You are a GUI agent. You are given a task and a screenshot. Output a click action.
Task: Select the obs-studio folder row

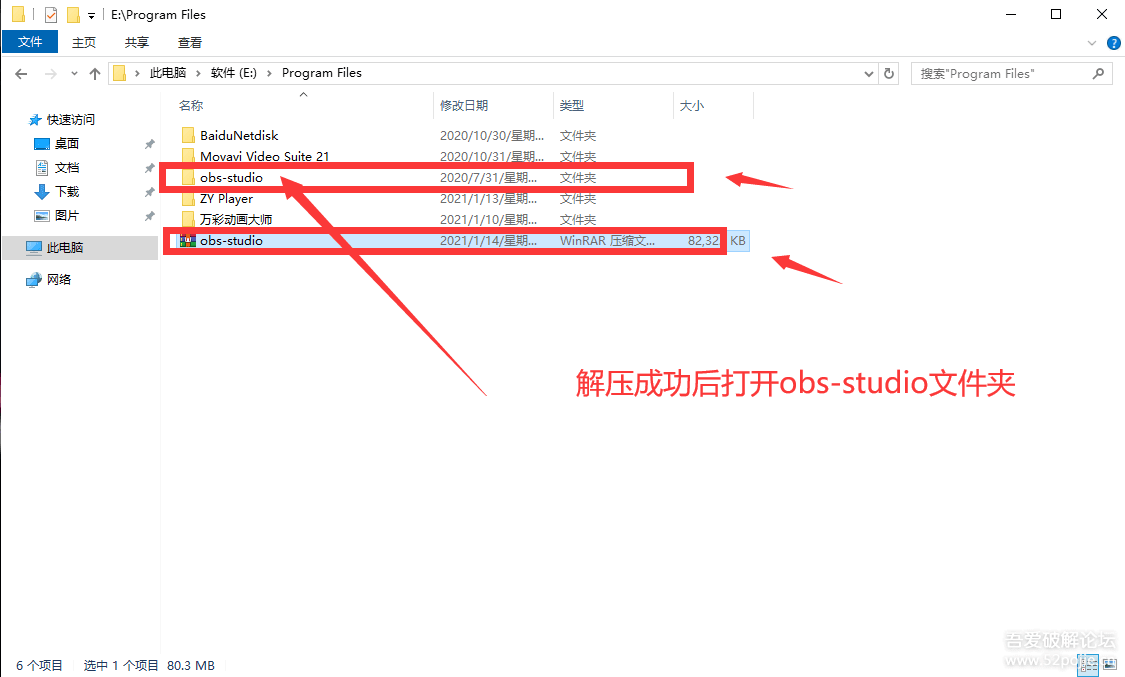pos(428,178)
